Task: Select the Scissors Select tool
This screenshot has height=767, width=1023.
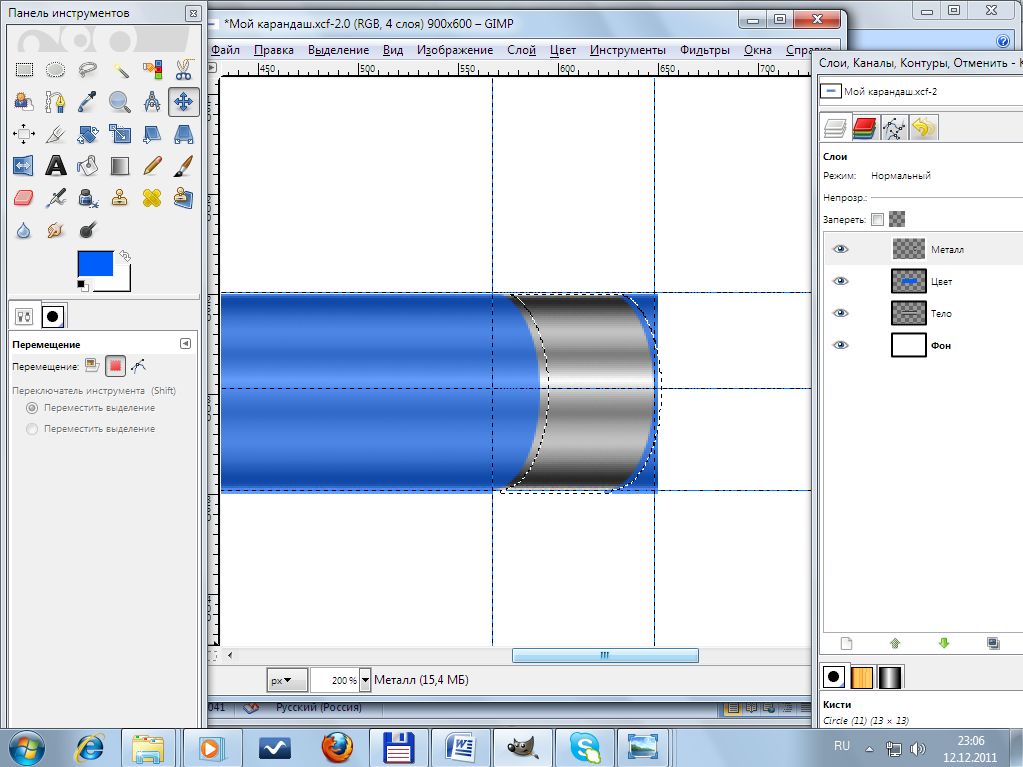Action: [183, 69]
